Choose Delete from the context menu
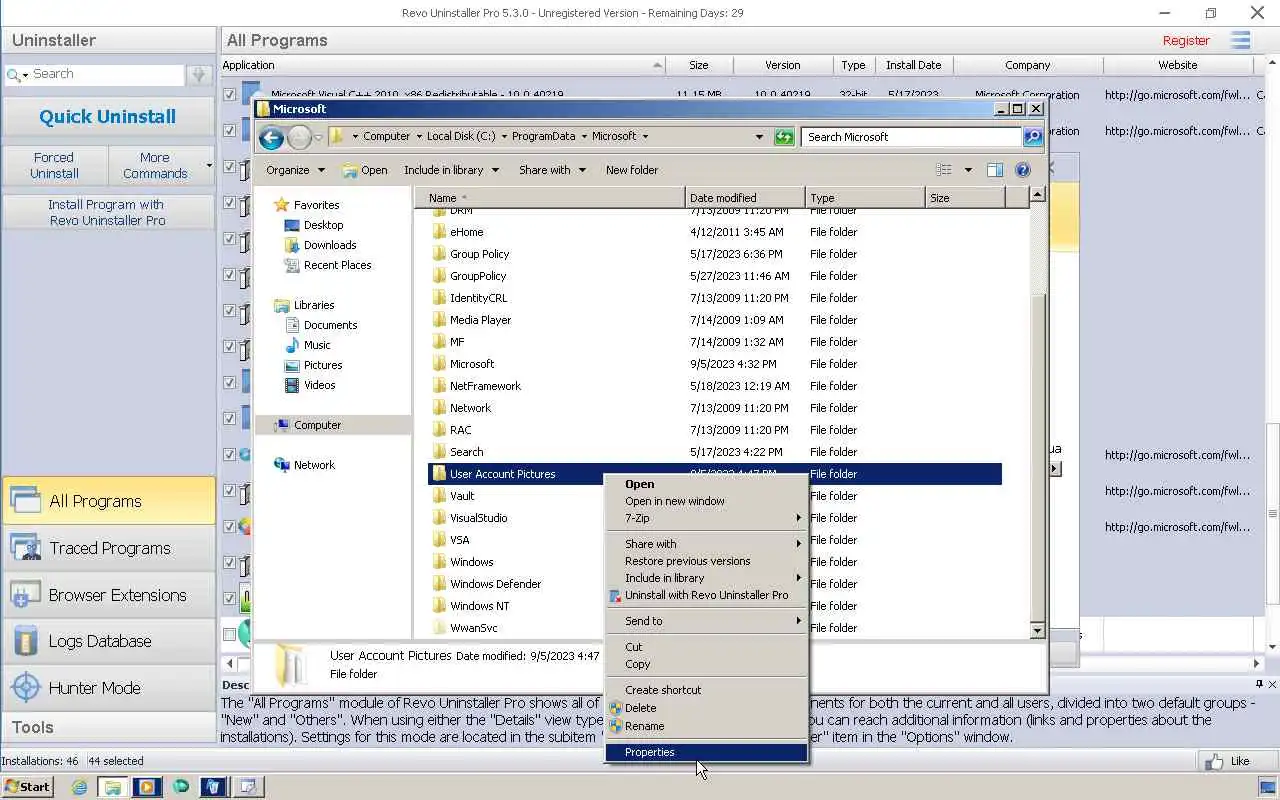 pos(706,708)
